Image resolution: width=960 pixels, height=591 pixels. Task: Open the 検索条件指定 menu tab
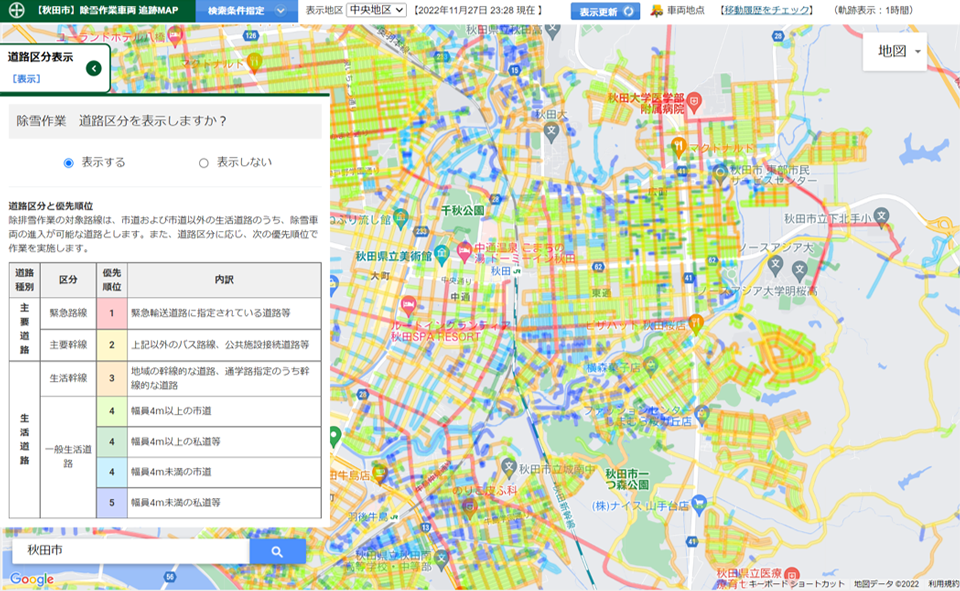click(x=238, y=11)
